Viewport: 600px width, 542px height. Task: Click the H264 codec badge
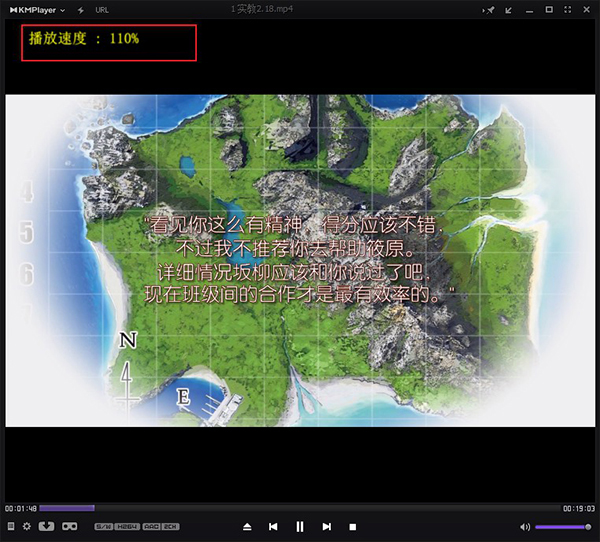tap(126, 526)
